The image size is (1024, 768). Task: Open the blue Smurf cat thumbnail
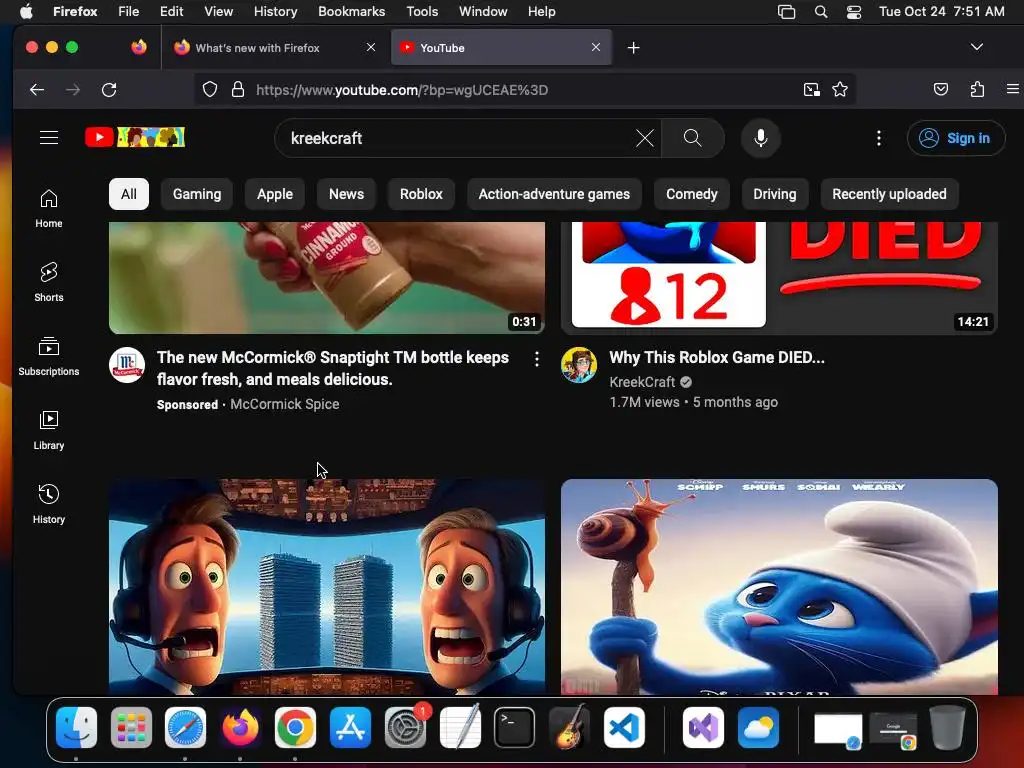[779, 586]
